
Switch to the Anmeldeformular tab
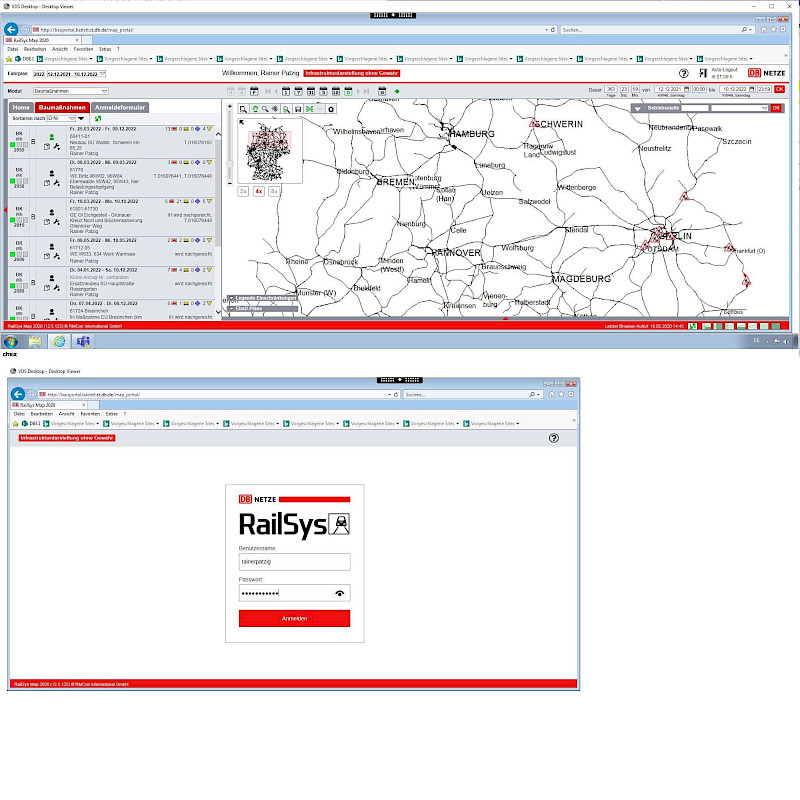[120, 107]
